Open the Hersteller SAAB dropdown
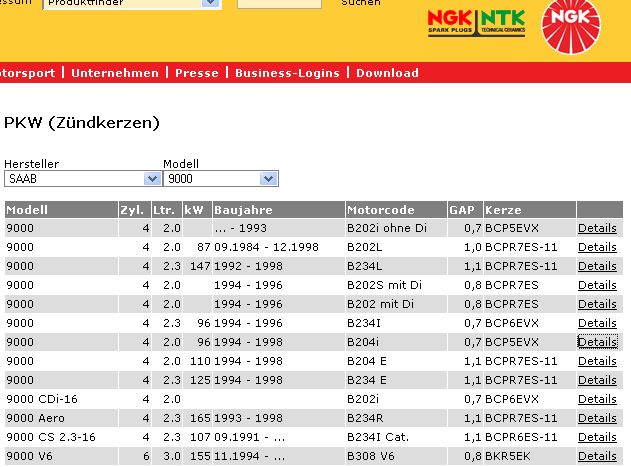Viewport: 631px width, 467px height. click(x=83, y=178)
